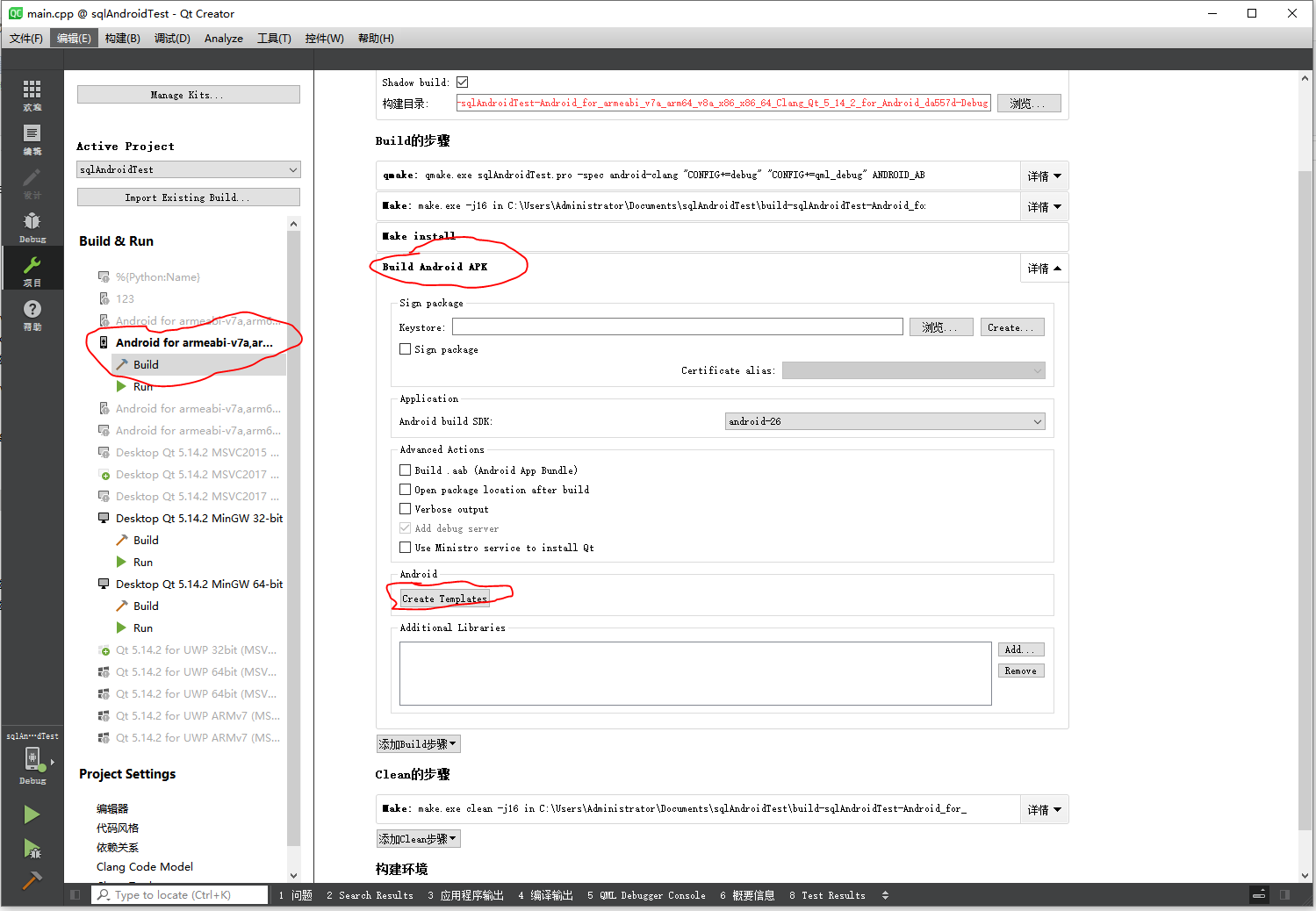Select Build under MinGW 64-bit kit
The width and height of the screenshot is (1316, 911).
tap(146, 606)
